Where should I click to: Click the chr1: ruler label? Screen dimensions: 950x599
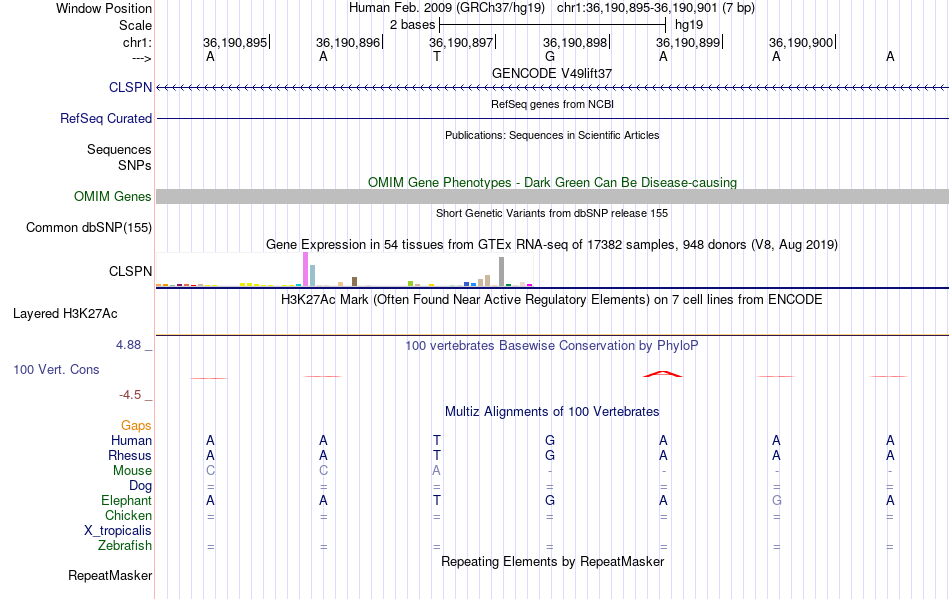137,42
